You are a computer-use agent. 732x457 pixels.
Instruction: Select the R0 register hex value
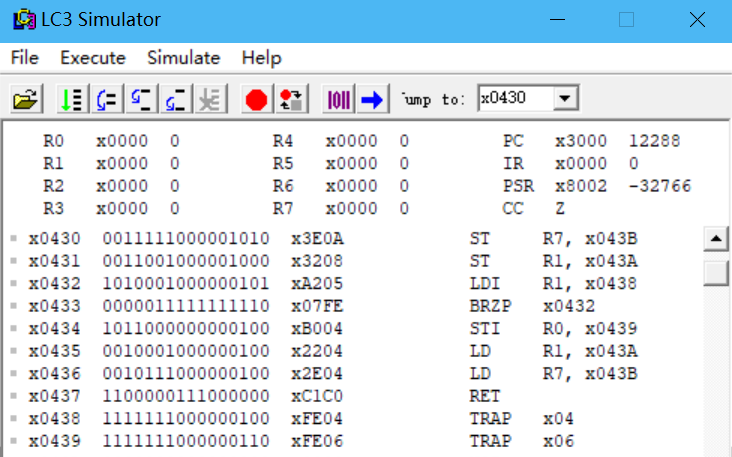coord(122,141)
